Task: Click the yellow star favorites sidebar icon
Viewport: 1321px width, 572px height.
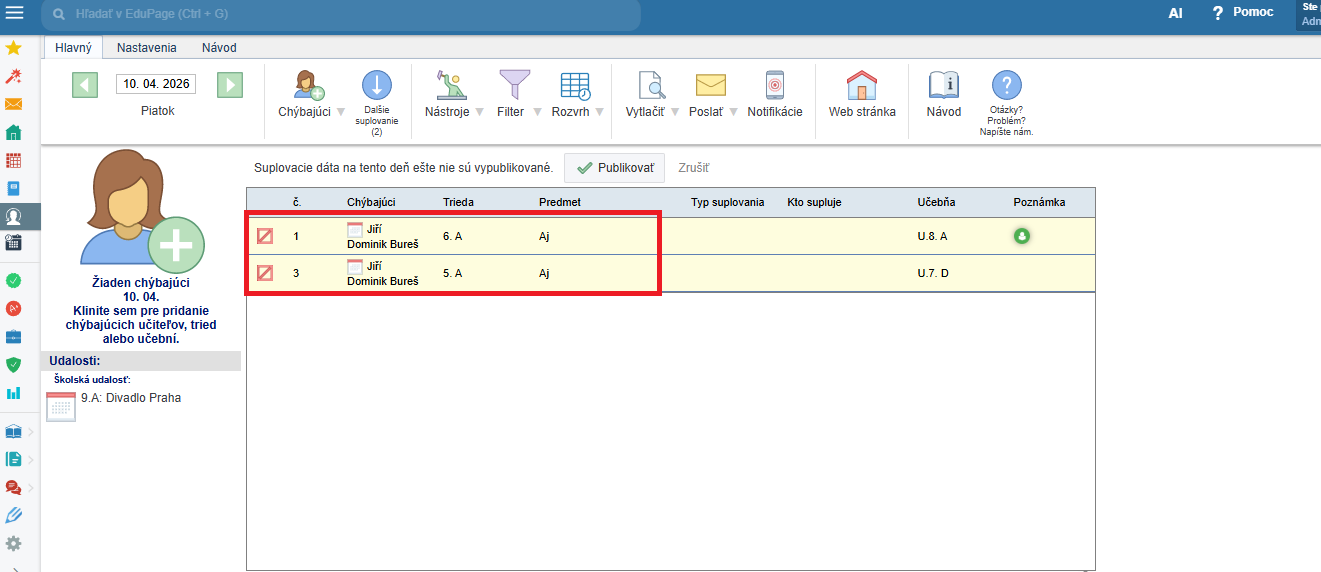Action: [x=14, y=48]
